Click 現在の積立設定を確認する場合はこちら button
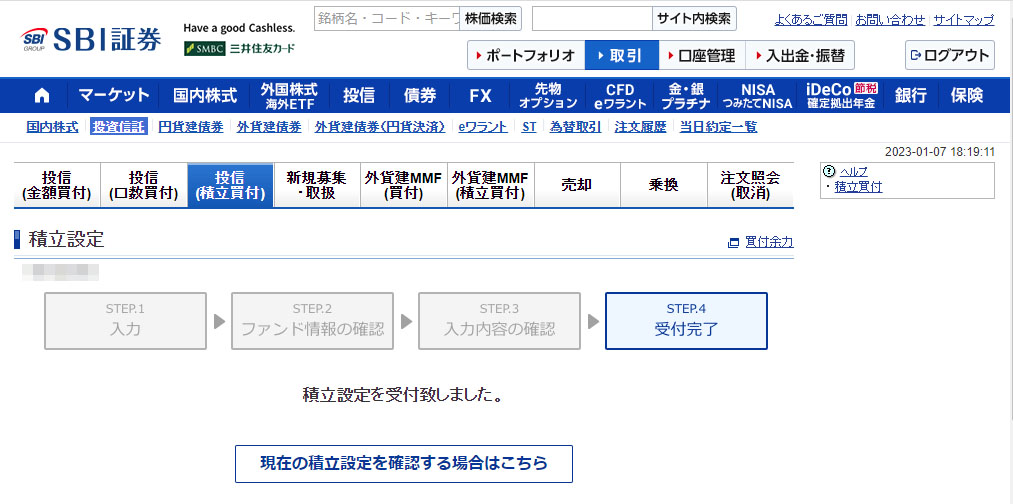Image resolution: width=1013 pixels, height=504 pixels. [404, 464]
